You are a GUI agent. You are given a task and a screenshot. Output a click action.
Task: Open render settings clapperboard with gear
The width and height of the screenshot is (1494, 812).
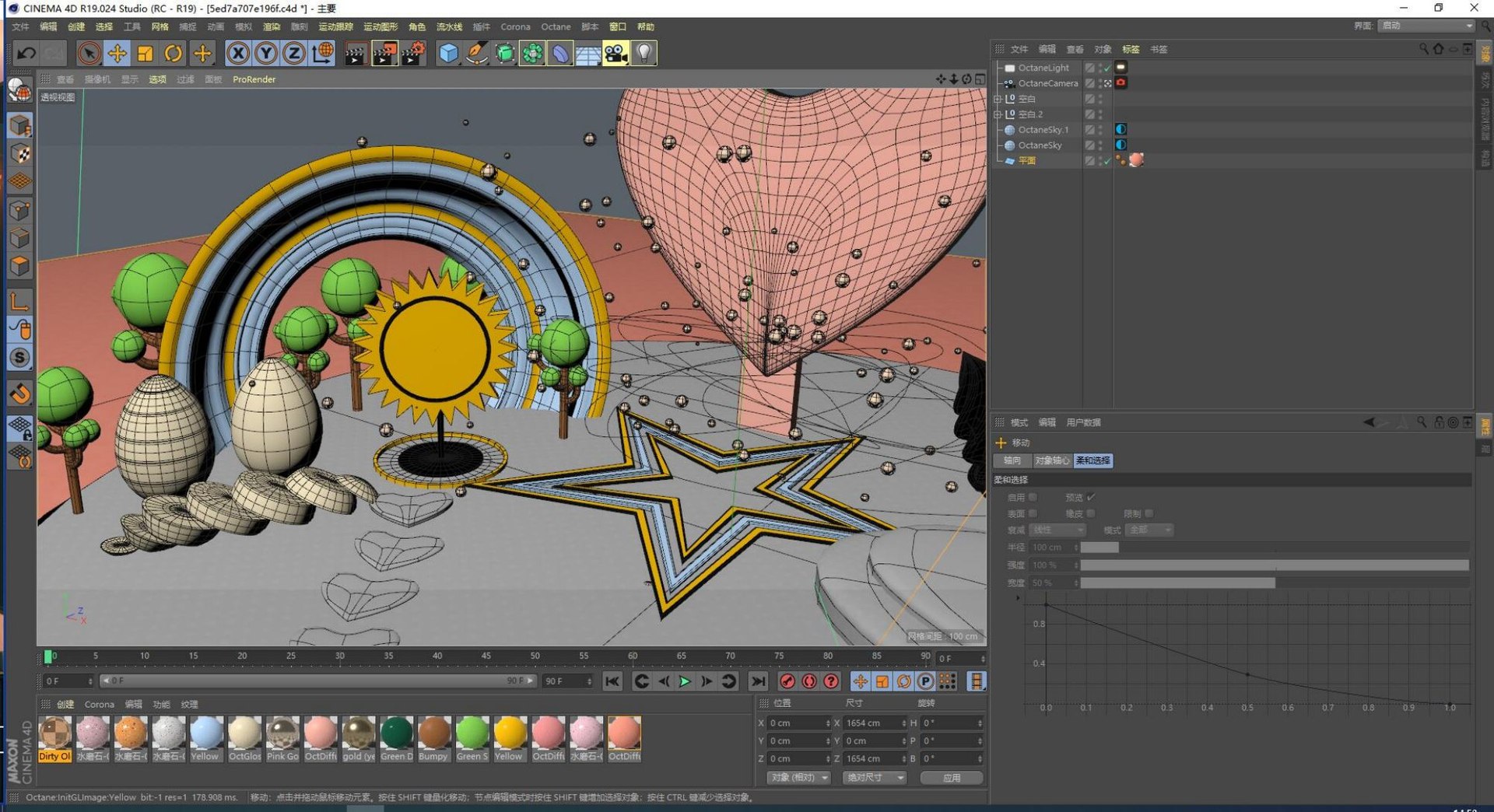412,54
